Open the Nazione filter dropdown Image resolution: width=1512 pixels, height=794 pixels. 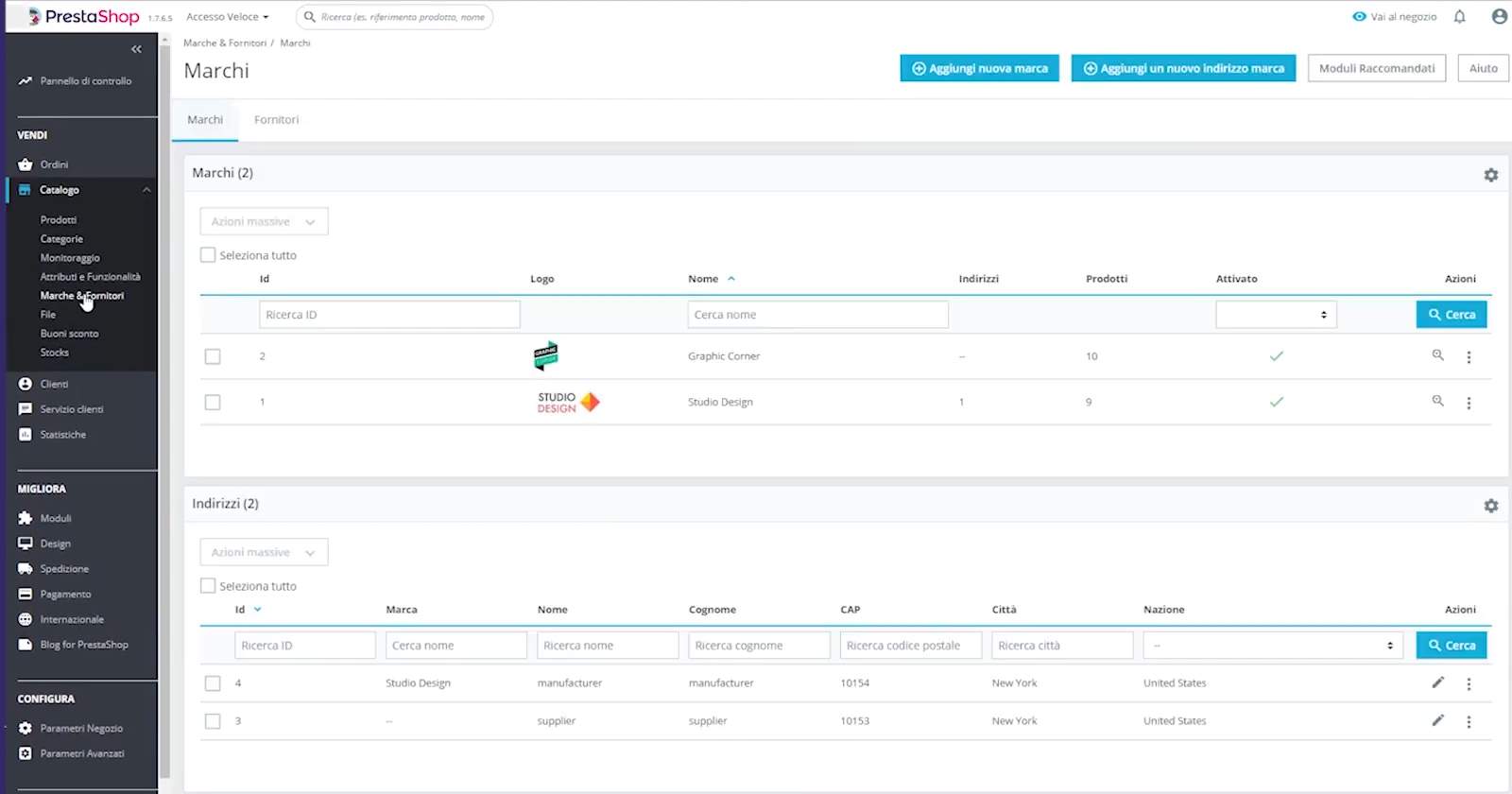(x=1272, y=646)
